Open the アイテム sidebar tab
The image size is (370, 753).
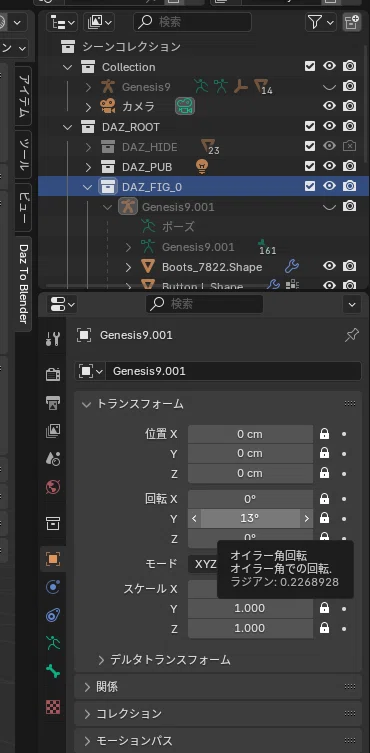[24, 97]
